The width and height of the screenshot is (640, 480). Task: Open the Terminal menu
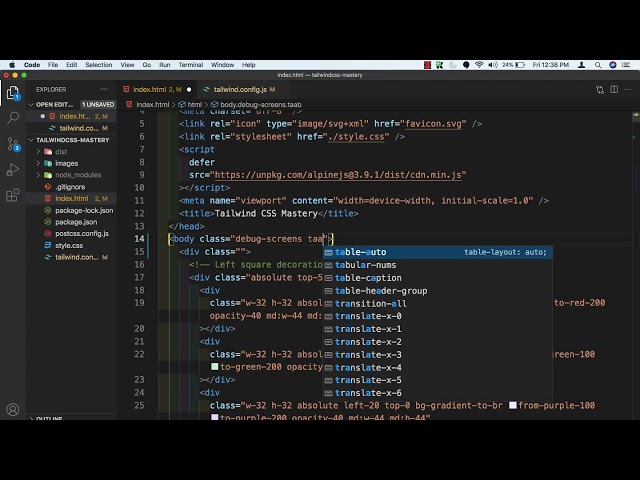pyautogui.click(x=191, y=65)
